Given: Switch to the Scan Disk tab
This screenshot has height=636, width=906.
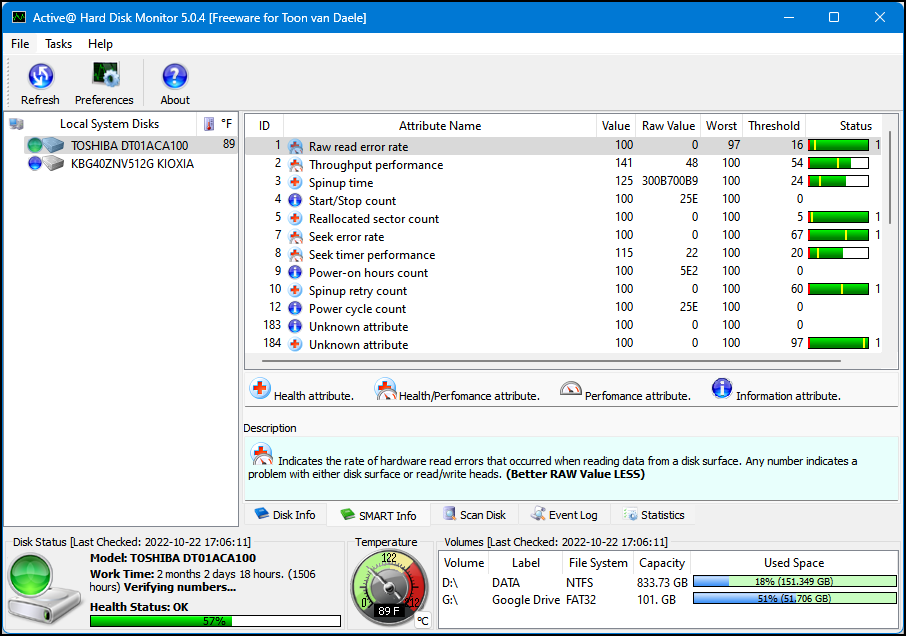Looking at the screenshot, I should (x=475, y=515).
